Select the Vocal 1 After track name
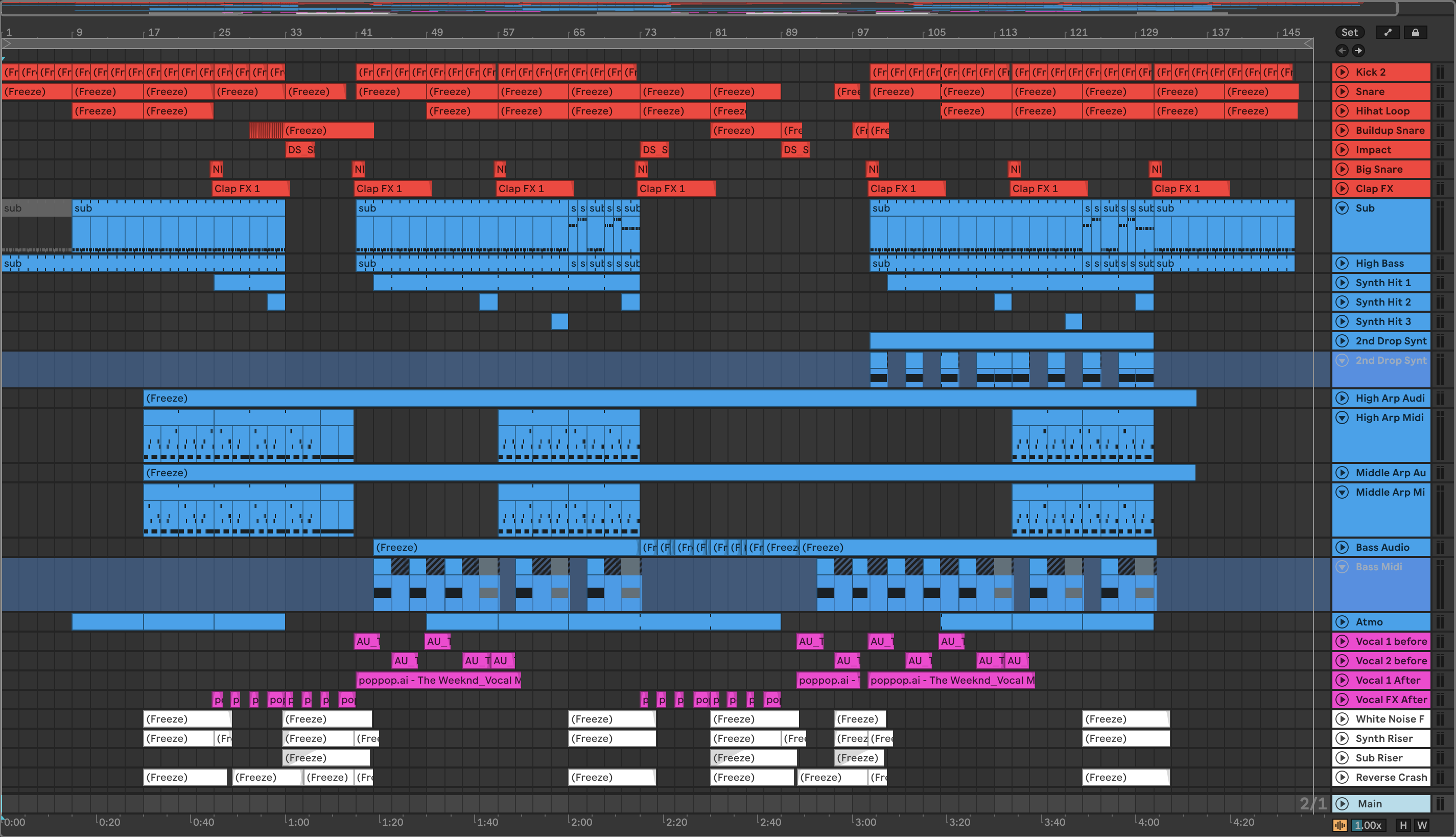Viewport: 1456px width, 837px height. coord(1388,681)
